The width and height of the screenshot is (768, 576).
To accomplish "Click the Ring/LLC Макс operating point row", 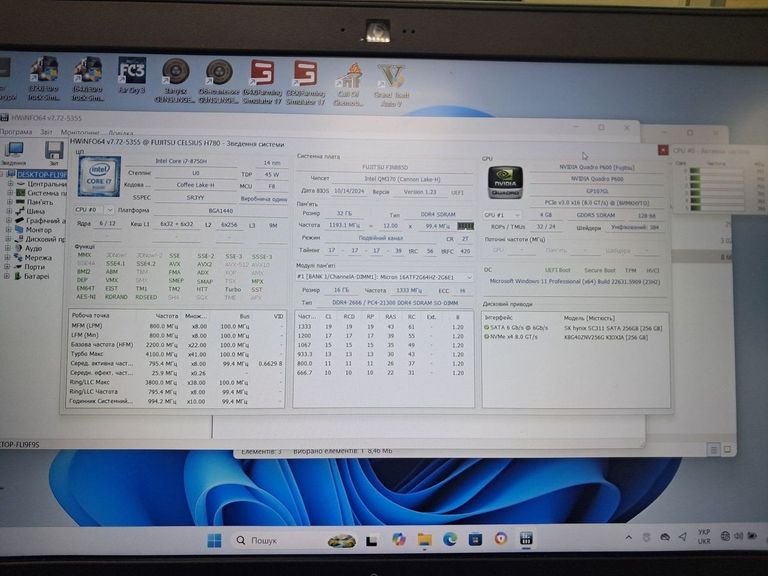I will click(x=176, y=383).
